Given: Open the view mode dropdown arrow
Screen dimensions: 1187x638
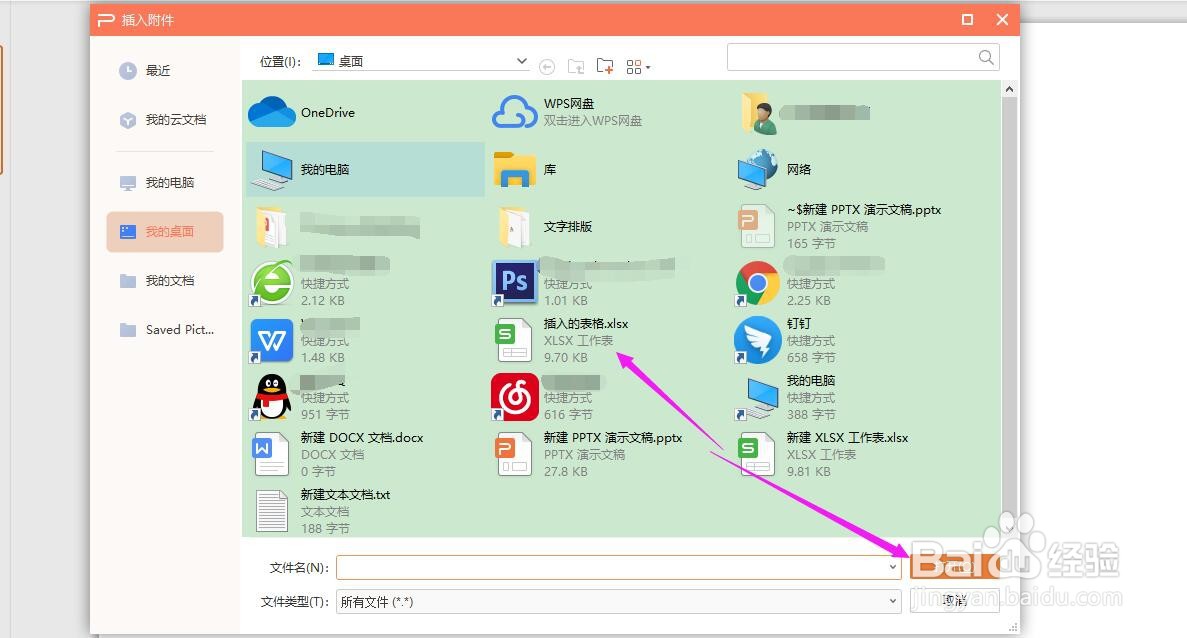Looking at the screenshot, I should point(646,66).
